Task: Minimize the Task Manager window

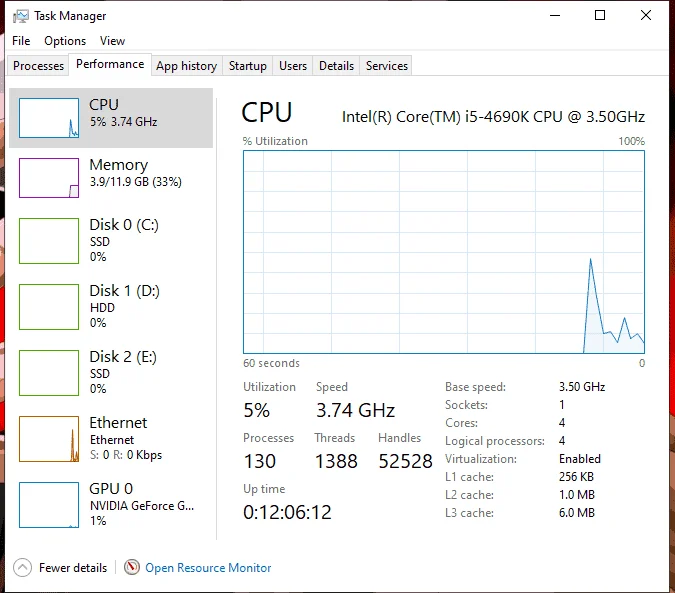Action: (555, 15)
